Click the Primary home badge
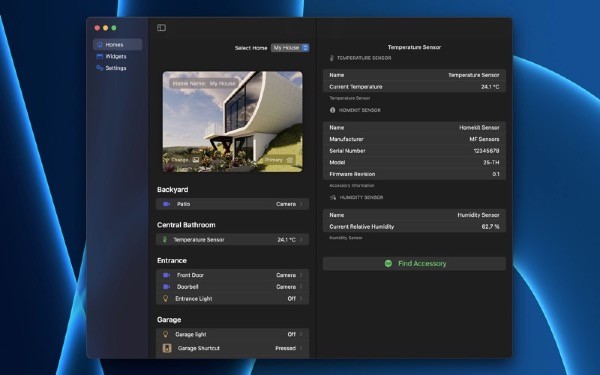This screenshot has height=375, width=600. pos(279,160)
